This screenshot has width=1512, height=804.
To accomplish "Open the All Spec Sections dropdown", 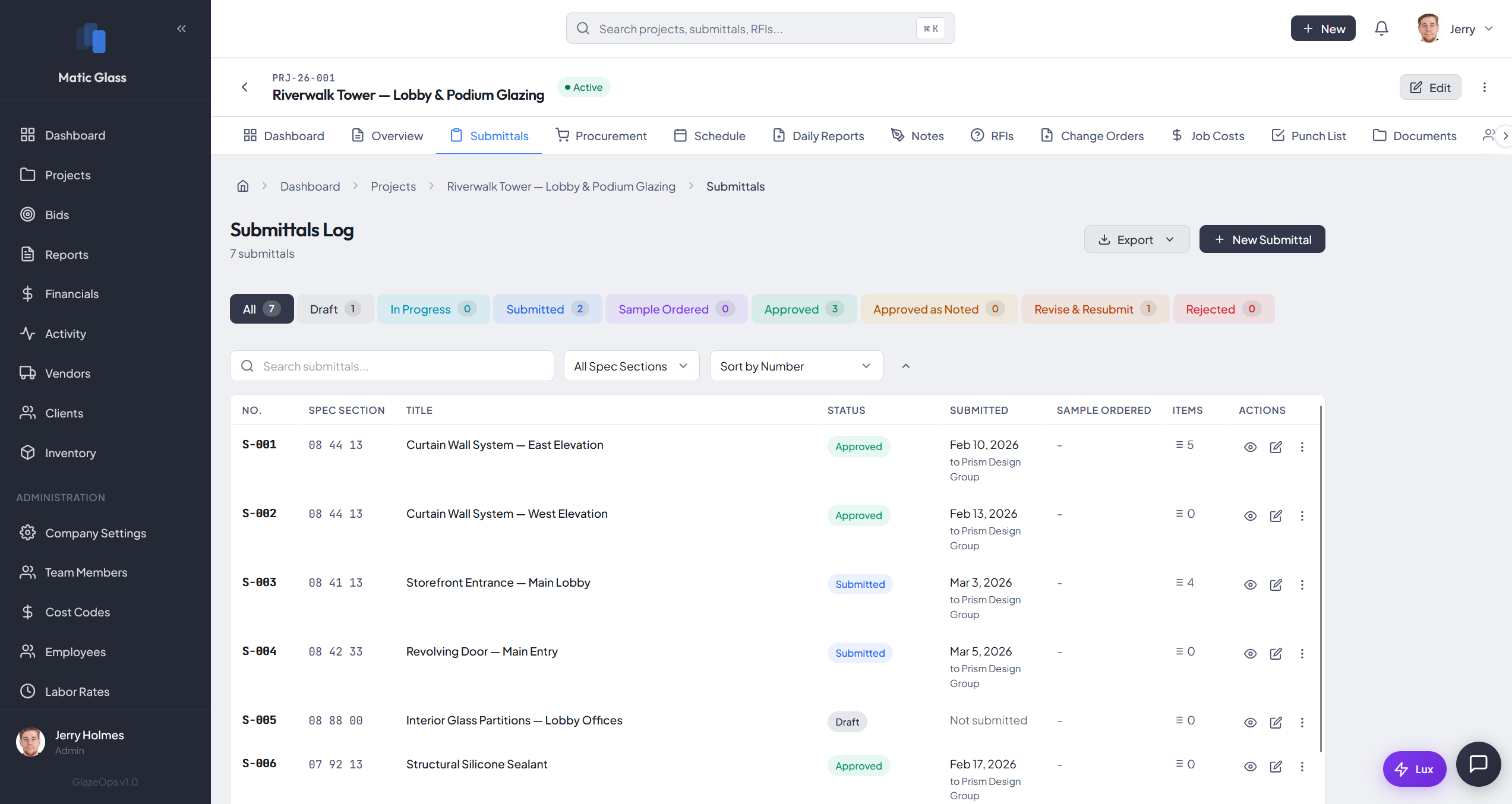I will click(631, 366).
